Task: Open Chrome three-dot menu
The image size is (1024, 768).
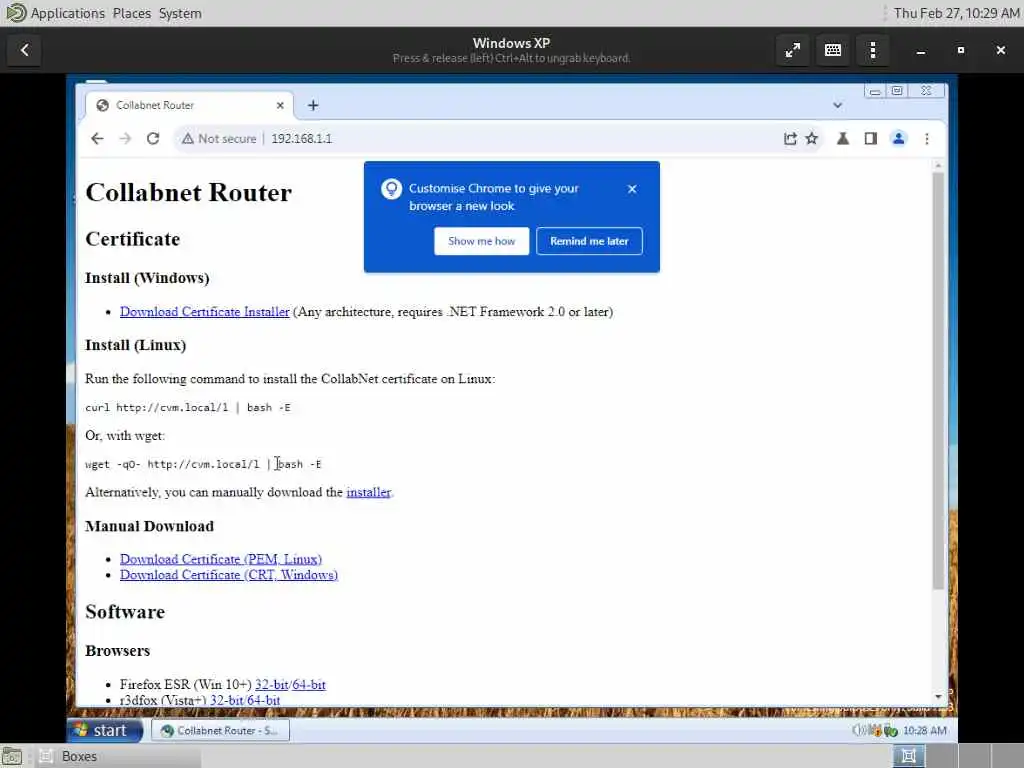Action: click(x=927, y=138)
